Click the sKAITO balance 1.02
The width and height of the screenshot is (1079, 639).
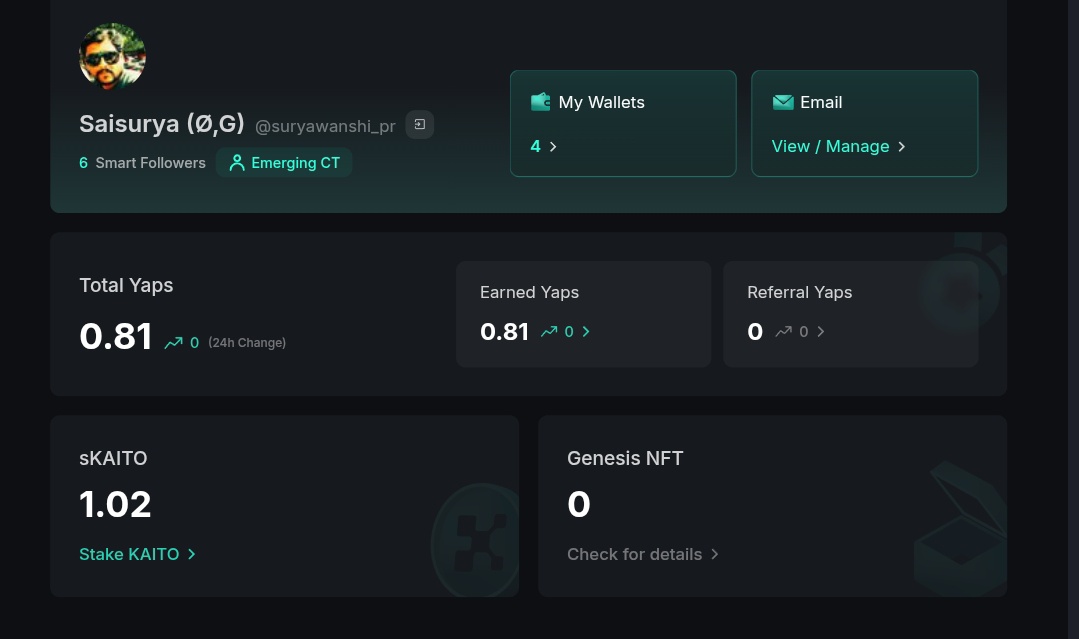(115, 504)
